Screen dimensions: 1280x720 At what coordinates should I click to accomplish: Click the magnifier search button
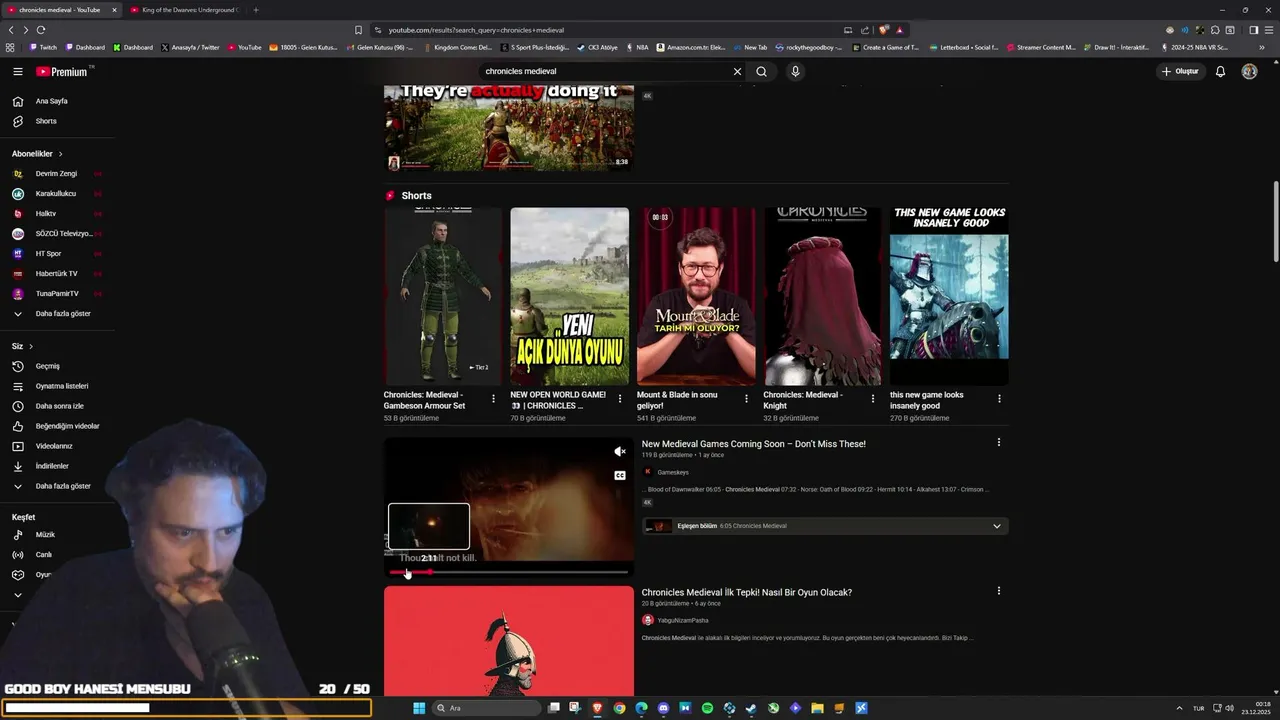(761, 71)
